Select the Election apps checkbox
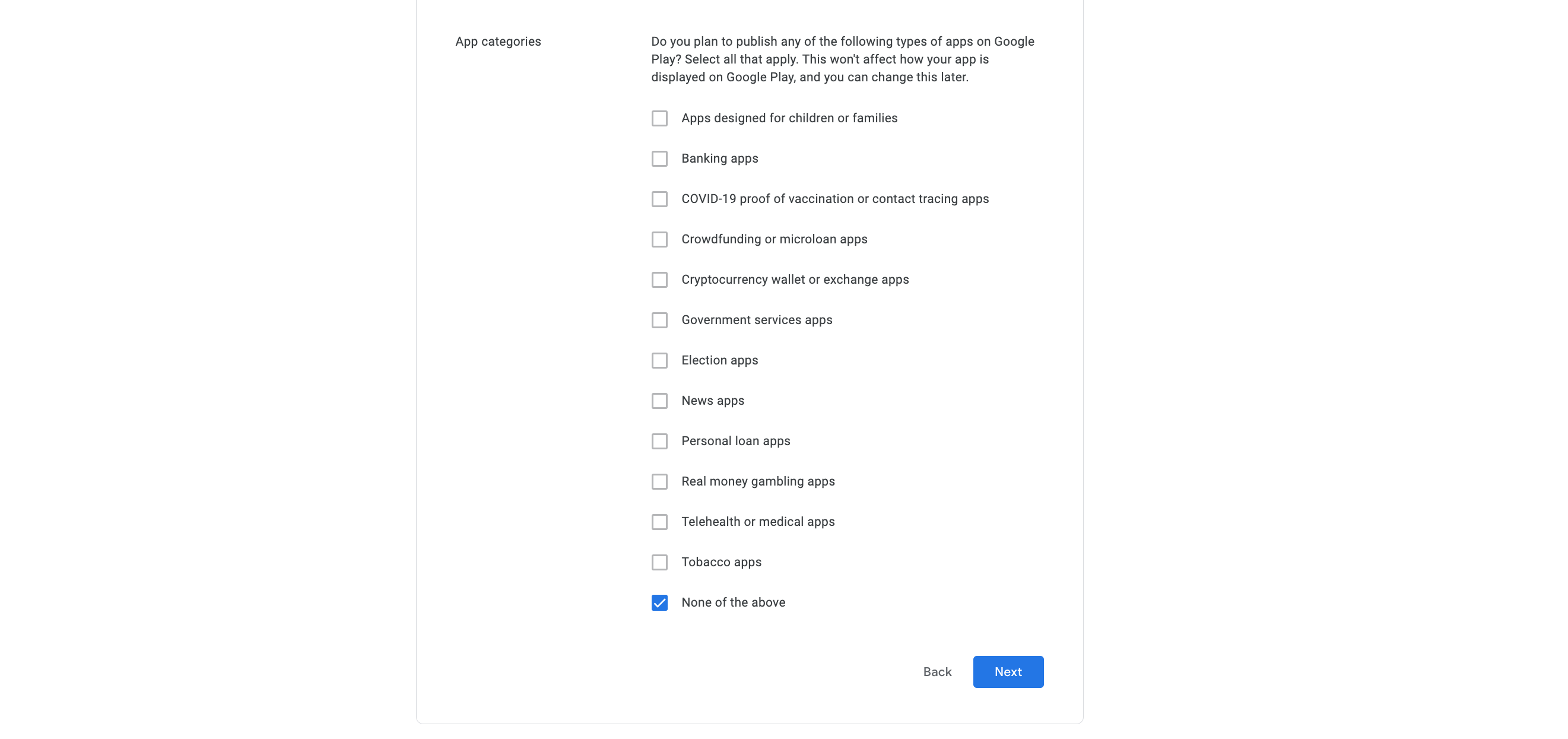This screenshot has height=739, width=1568. click(x=659, y=360)
